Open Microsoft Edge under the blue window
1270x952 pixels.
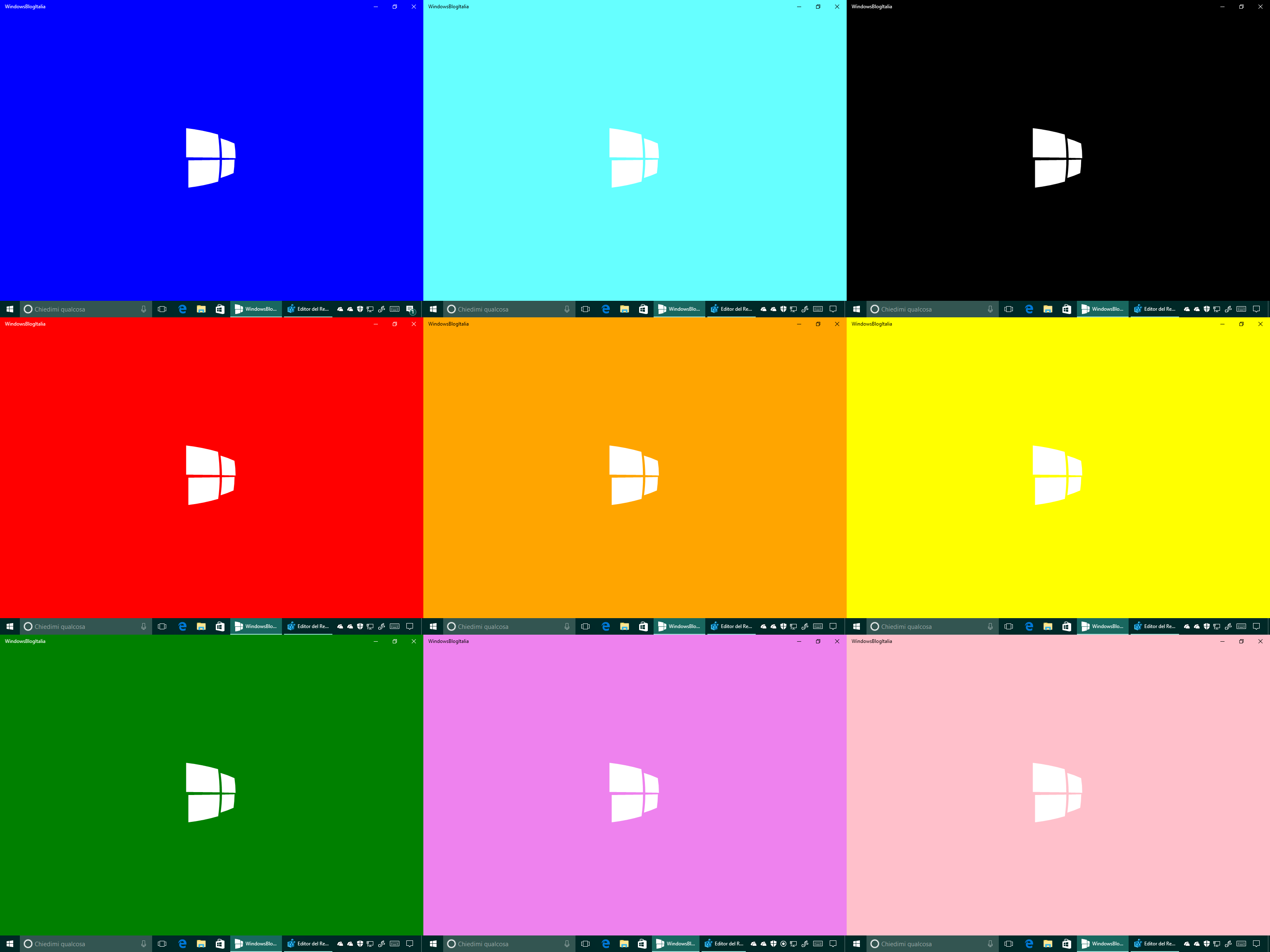183,309
